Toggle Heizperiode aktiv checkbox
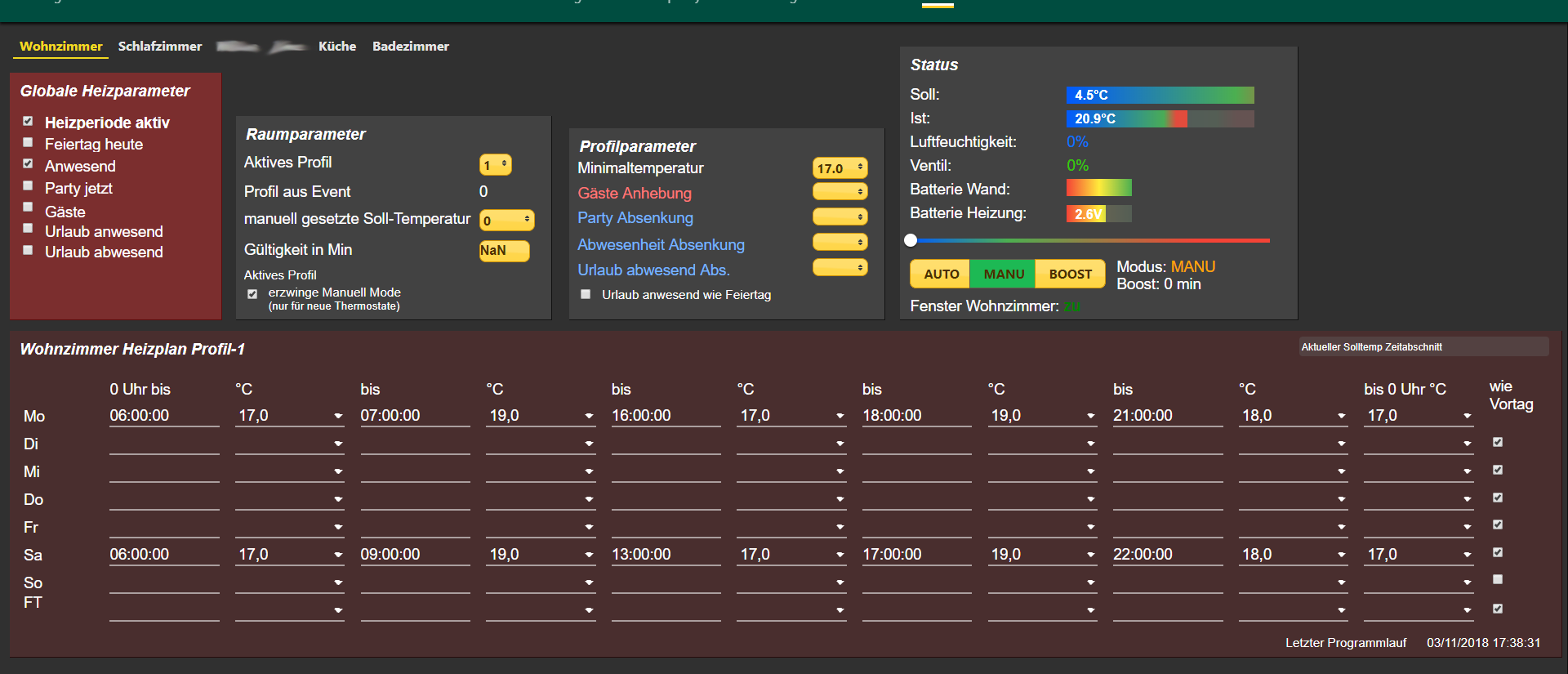 [28, 121]
